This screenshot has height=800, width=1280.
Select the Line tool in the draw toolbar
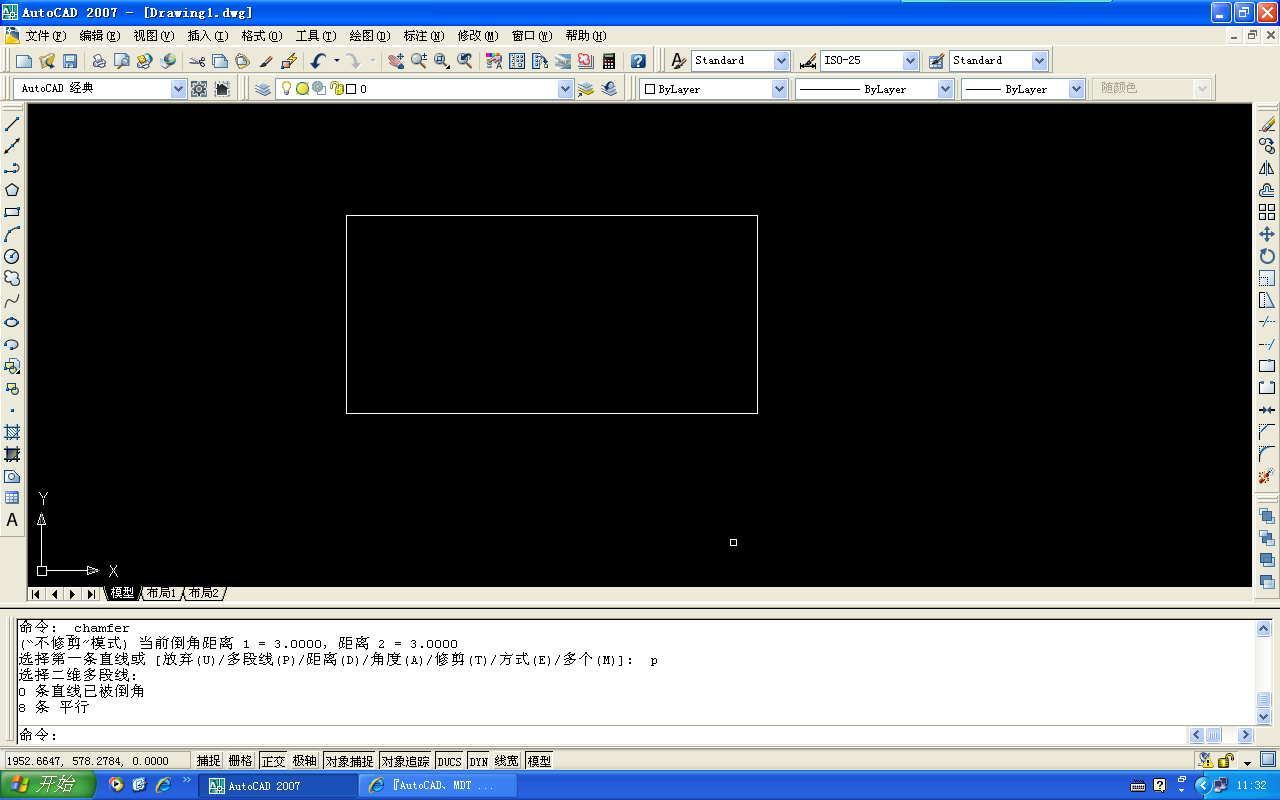tap(12, 124)
